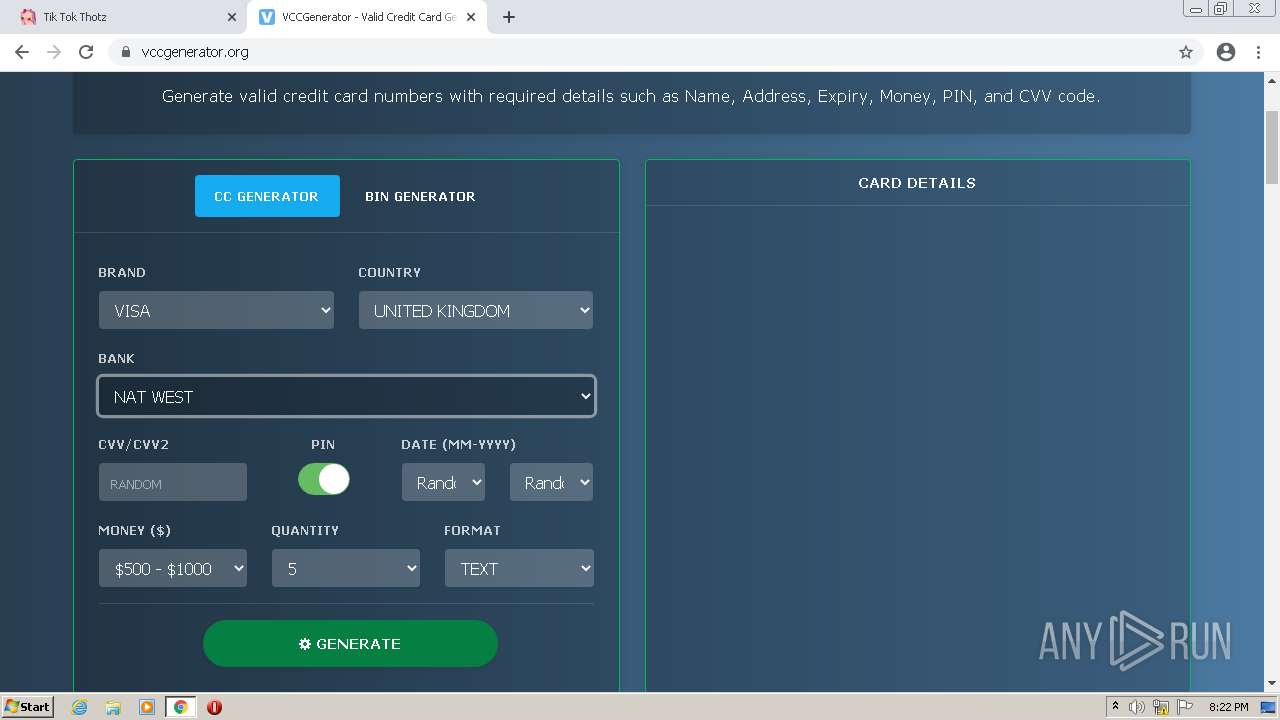Select the CC GENERATOR tab
This screenshot has width=1280, height=720.
[267, 196]
